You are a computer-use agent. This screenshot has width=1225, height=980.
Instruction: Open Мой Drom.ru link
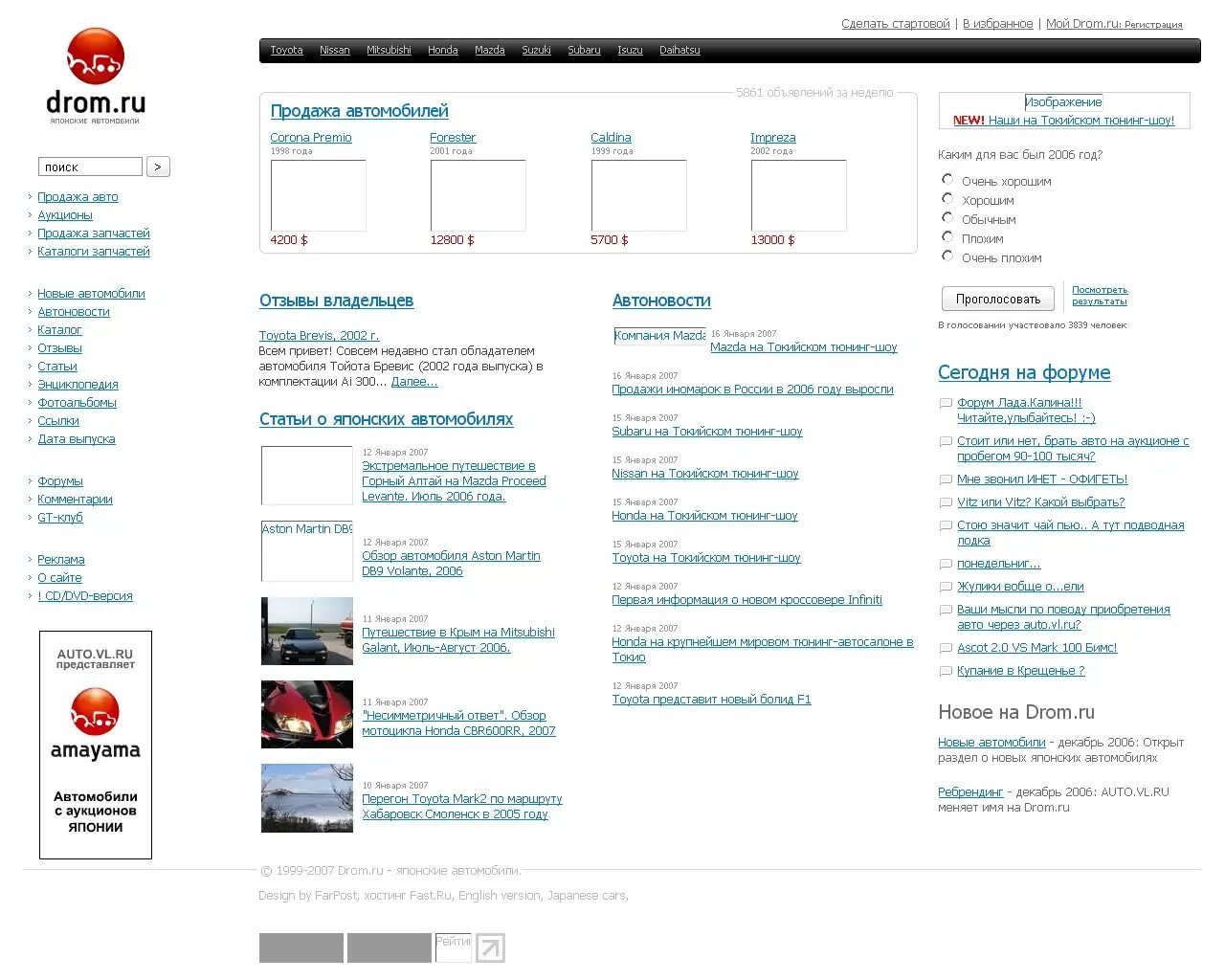pyautogui.click(x=1082, y=24)
